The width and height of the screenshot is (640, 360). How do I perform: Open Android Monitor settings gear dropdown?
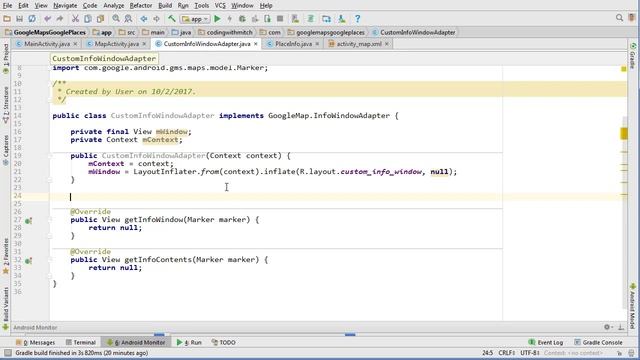608,327
